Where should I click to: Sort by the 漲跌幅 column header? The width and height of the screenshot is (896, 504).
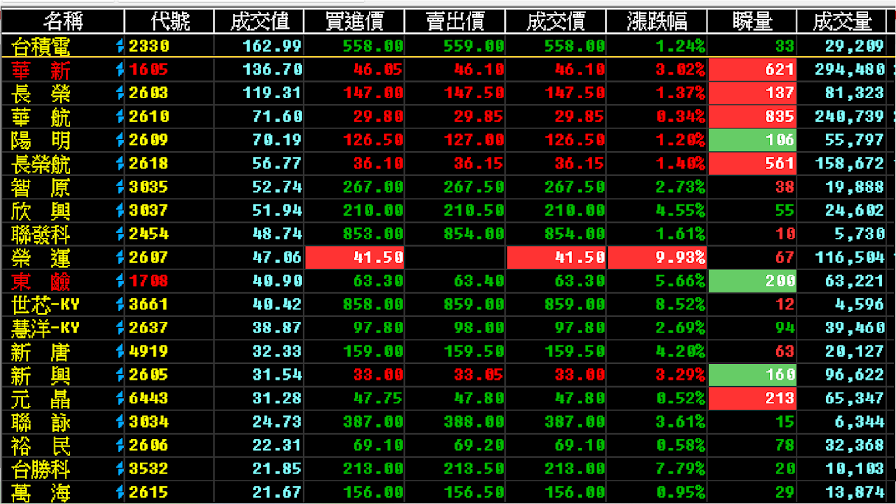657,22
